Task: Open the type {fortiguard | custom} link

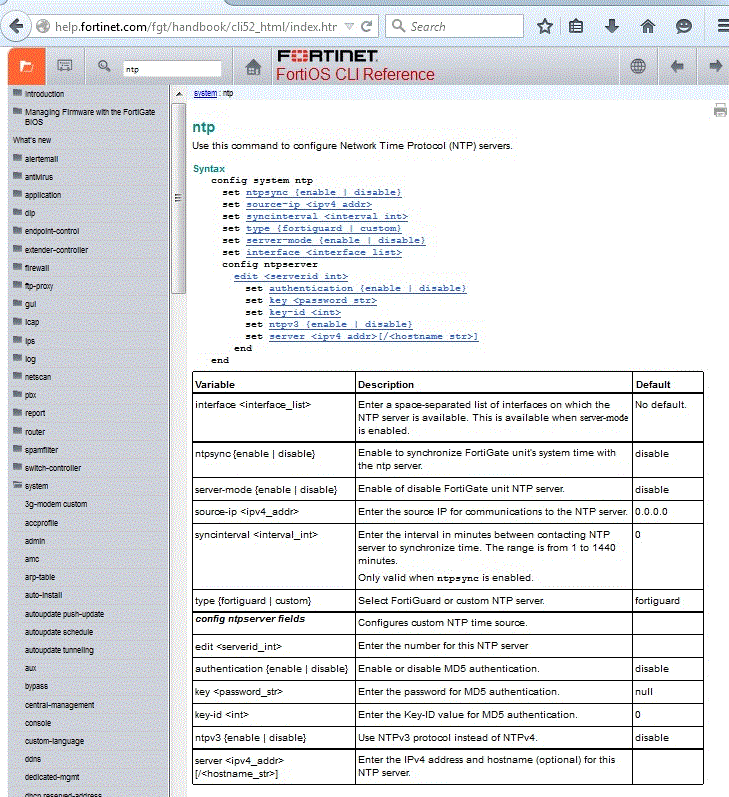Action: 323,229
